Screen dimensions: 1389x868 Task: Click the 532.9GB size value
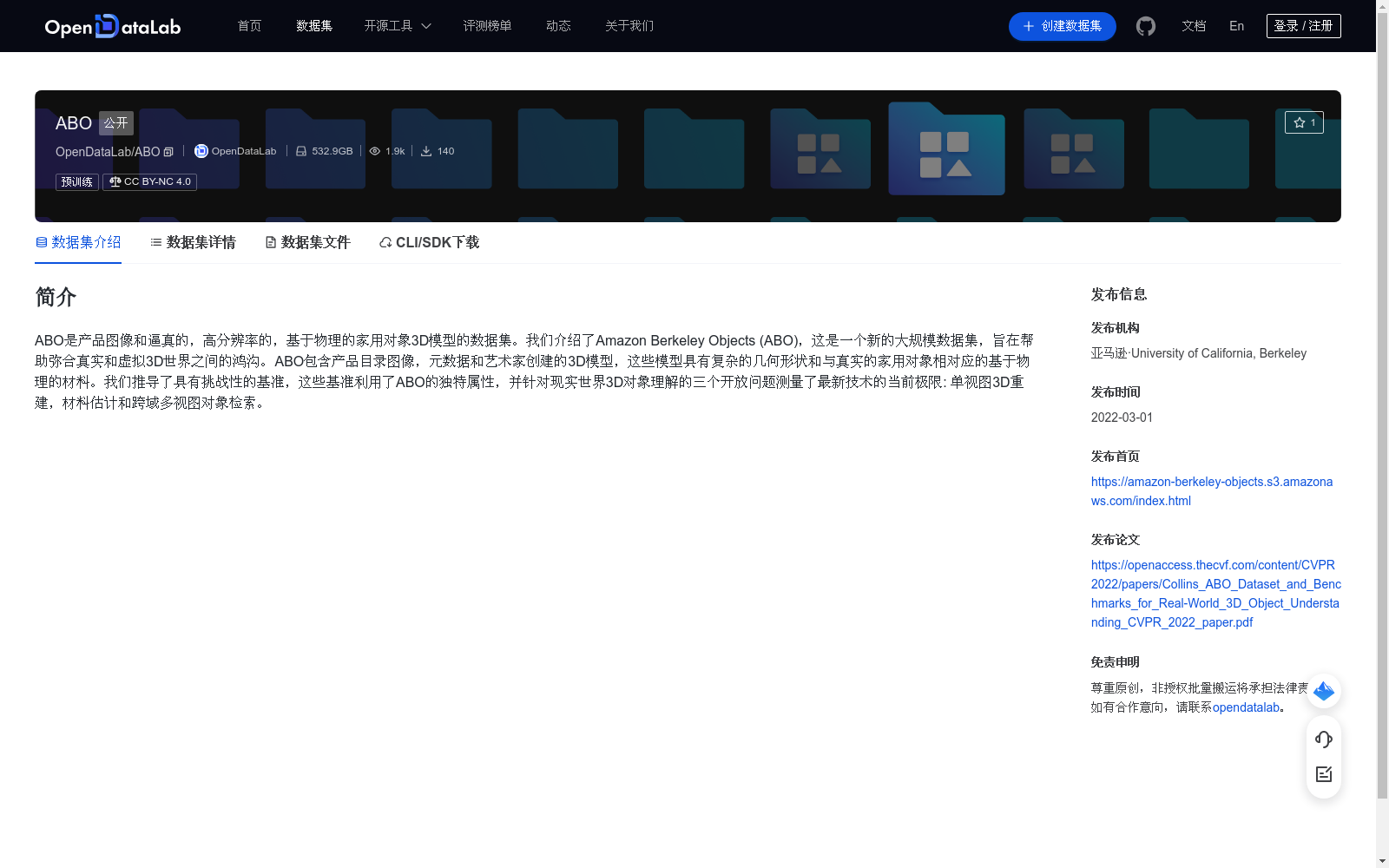click(x=332, y=151)
